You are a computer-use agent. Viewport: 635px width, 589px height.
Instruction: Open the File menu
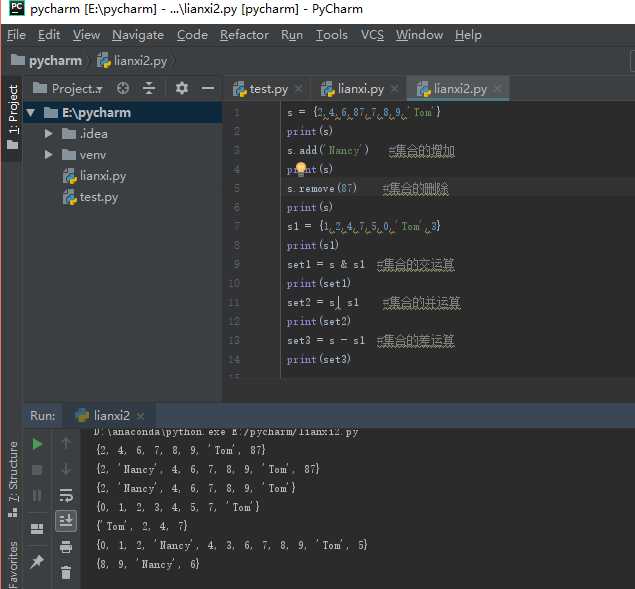[x=17, y=35]
